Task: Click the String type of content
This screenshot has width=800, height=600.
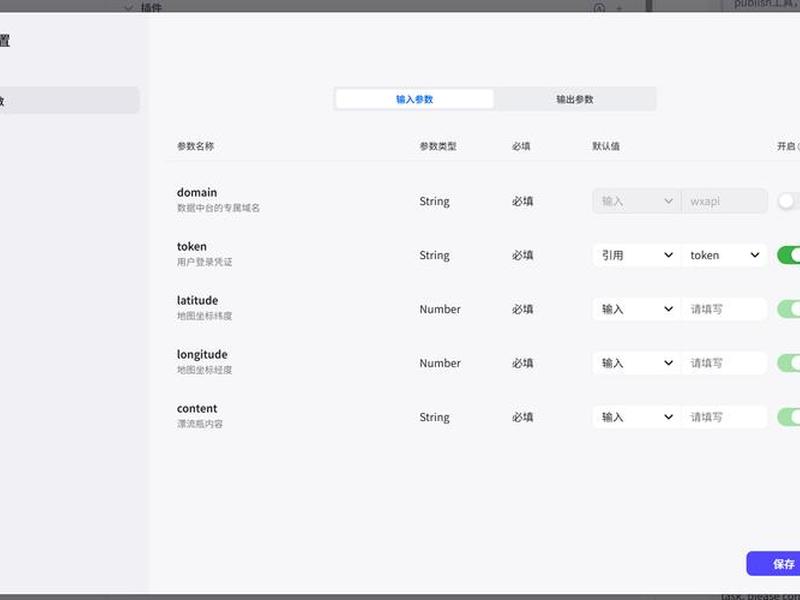Action: pyautogui.click(x=434, y=417)
